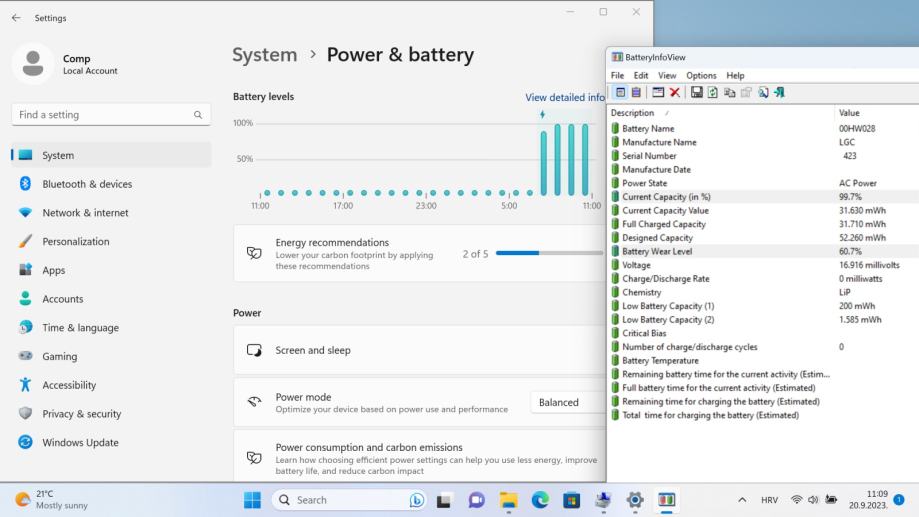Open the Apps settings category
Image resolution: width=919 pixels, height=517 pixels.
click(111, 270)
